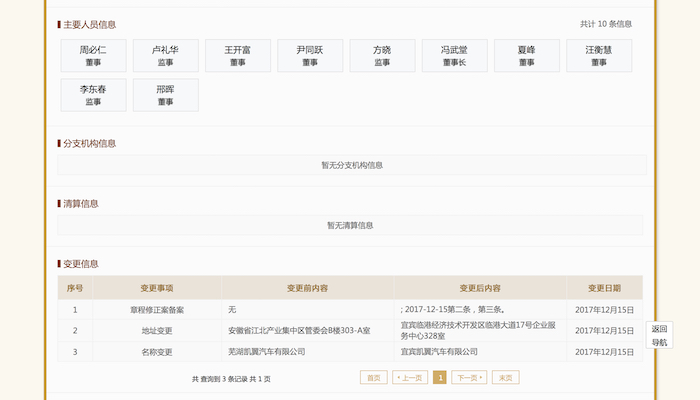The image size is (700, 400).
Task: Click the 暂无分支机构信息 notice
Action: pos(352,165)
